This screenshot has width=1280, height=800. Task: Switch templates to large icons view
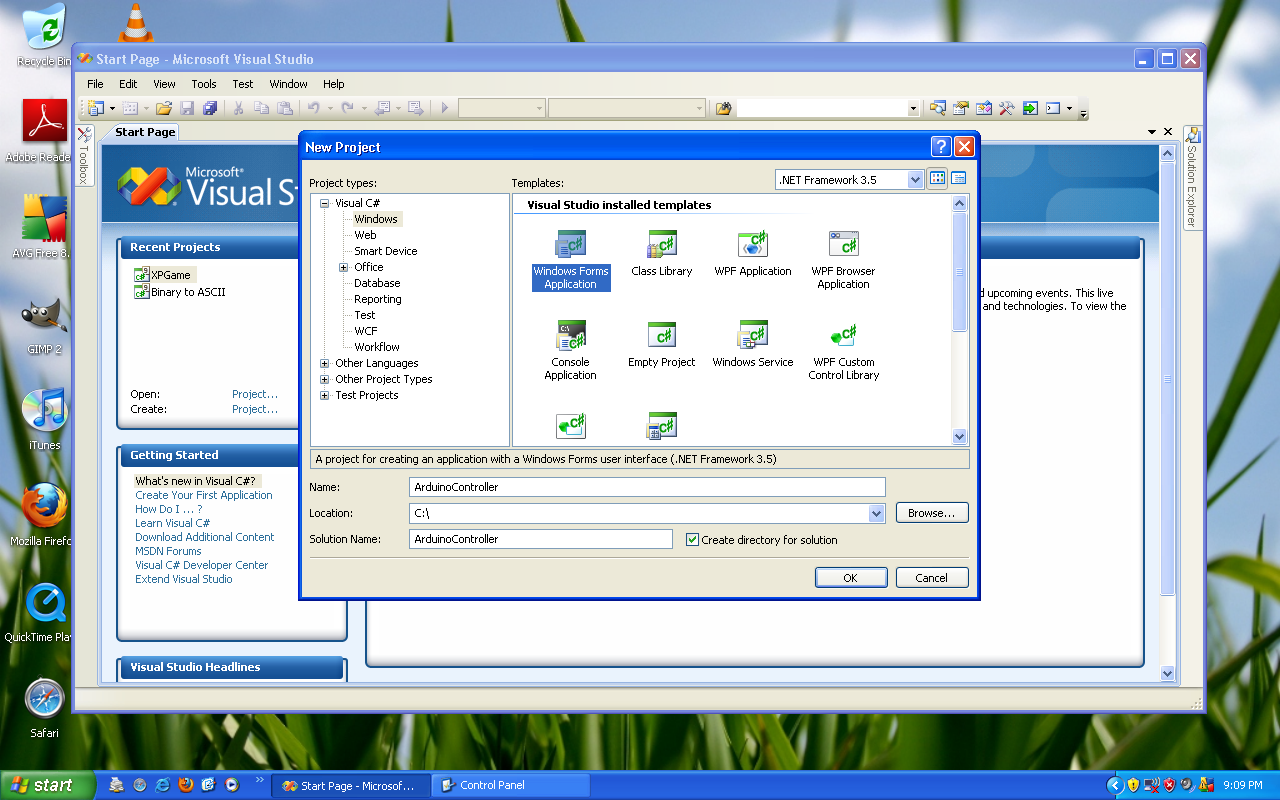click(938, 179)
